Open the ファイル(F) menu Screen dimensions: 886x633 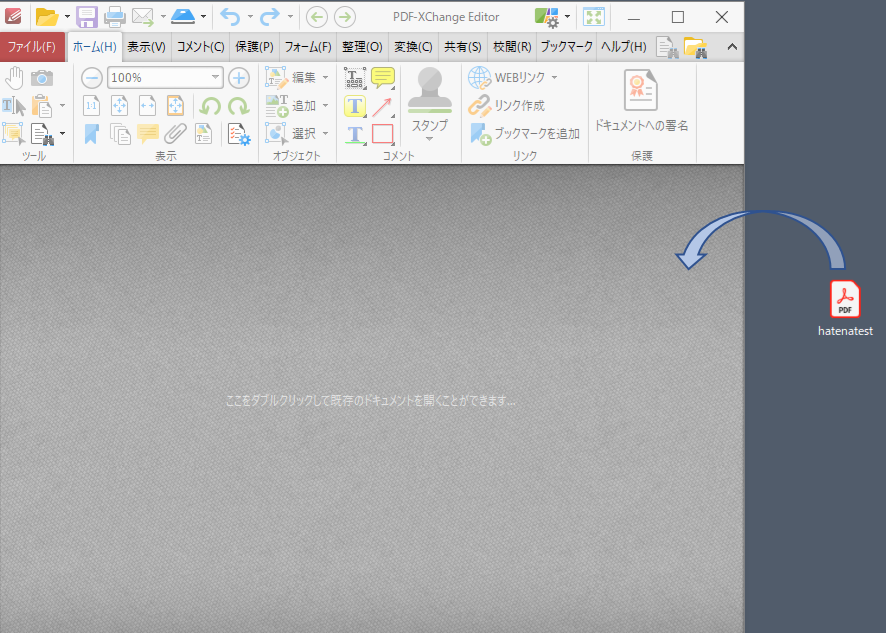(x=32, y=47)
